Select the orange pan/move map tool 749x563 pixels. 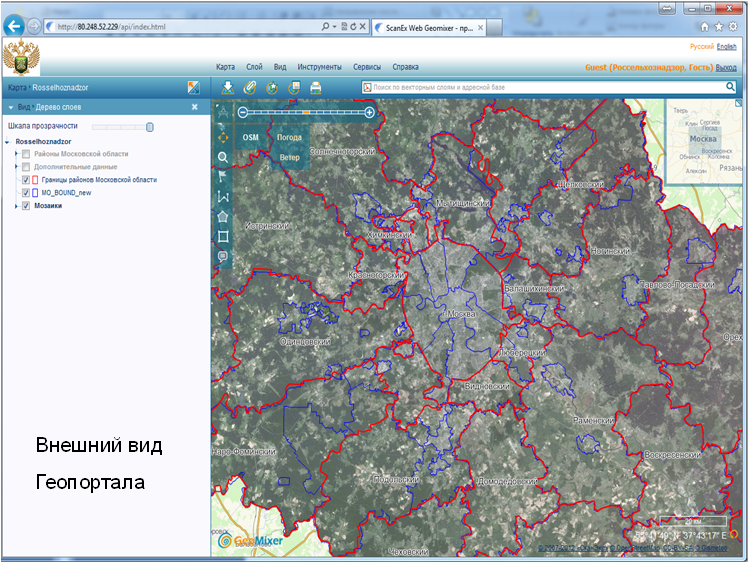pos(223,138)
